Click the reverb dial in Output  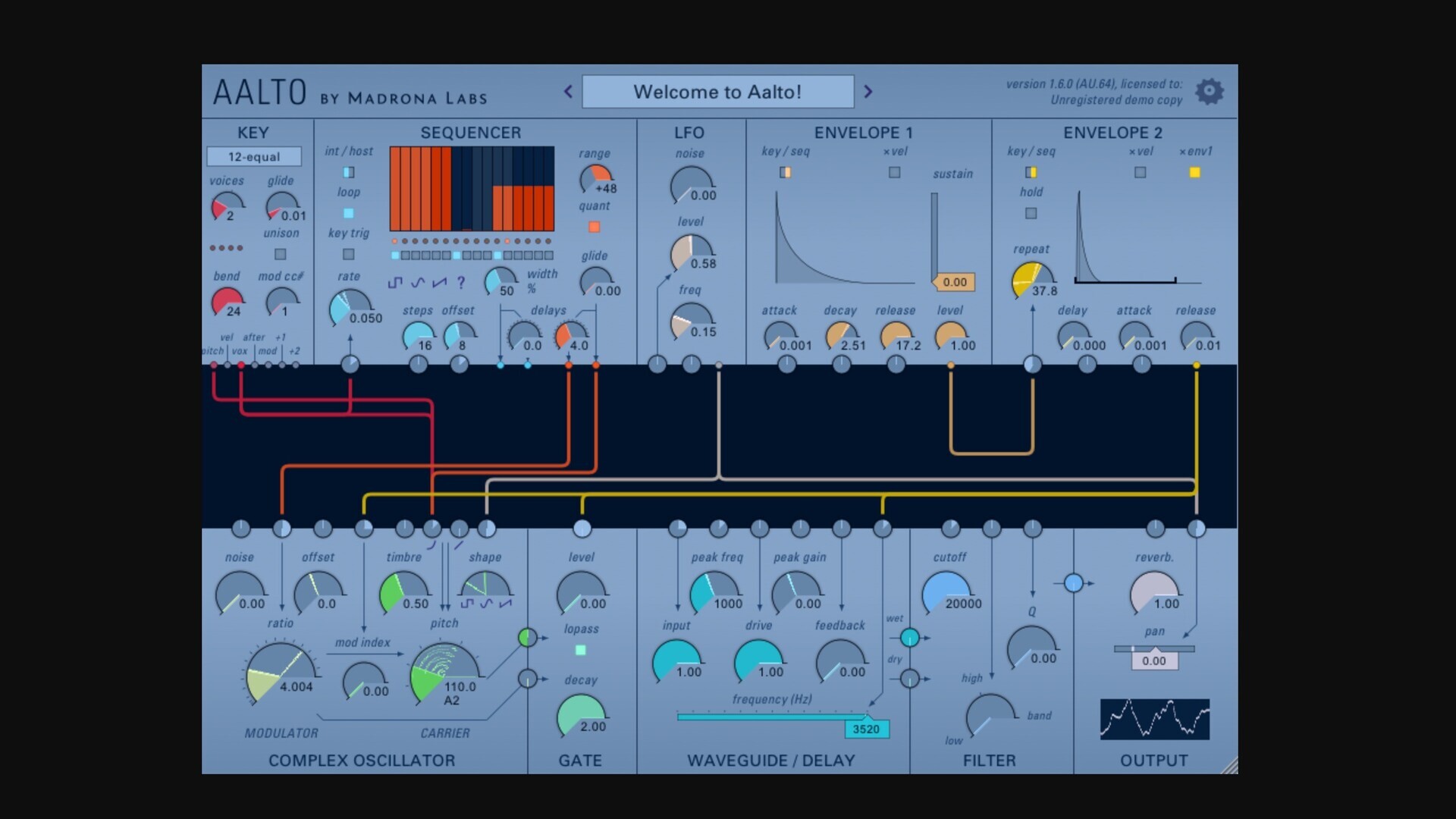point(1155,592)
